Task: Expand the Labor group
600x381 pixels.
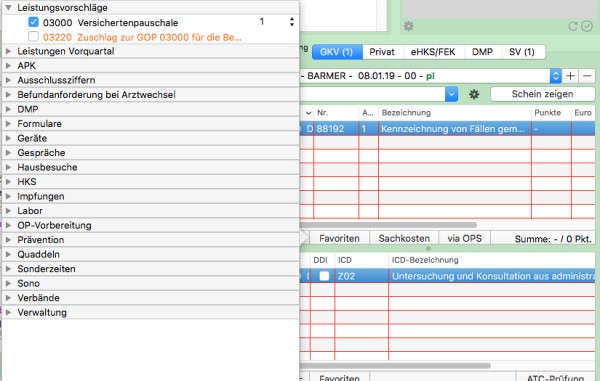Action: pos(8,211)
